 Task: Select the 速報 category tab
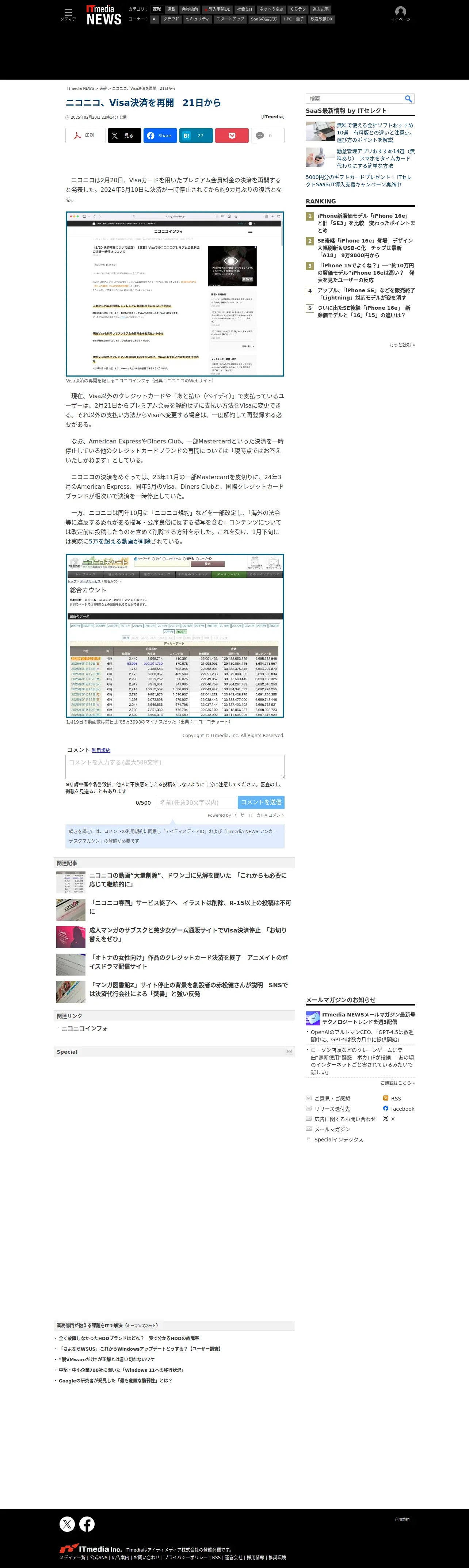click(x=157, y=9)
